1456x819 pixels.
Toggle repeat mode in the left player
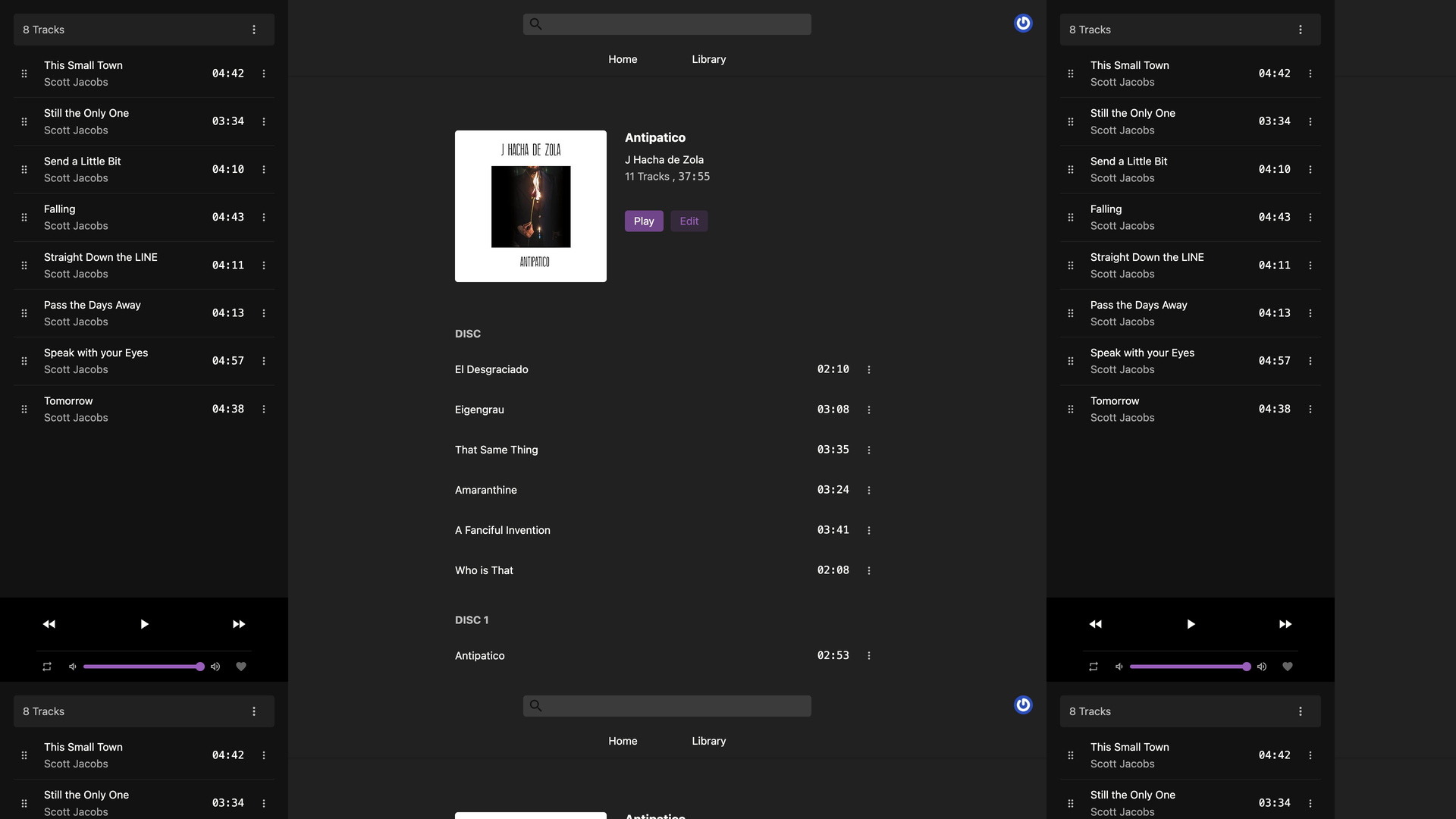(47, 667)
